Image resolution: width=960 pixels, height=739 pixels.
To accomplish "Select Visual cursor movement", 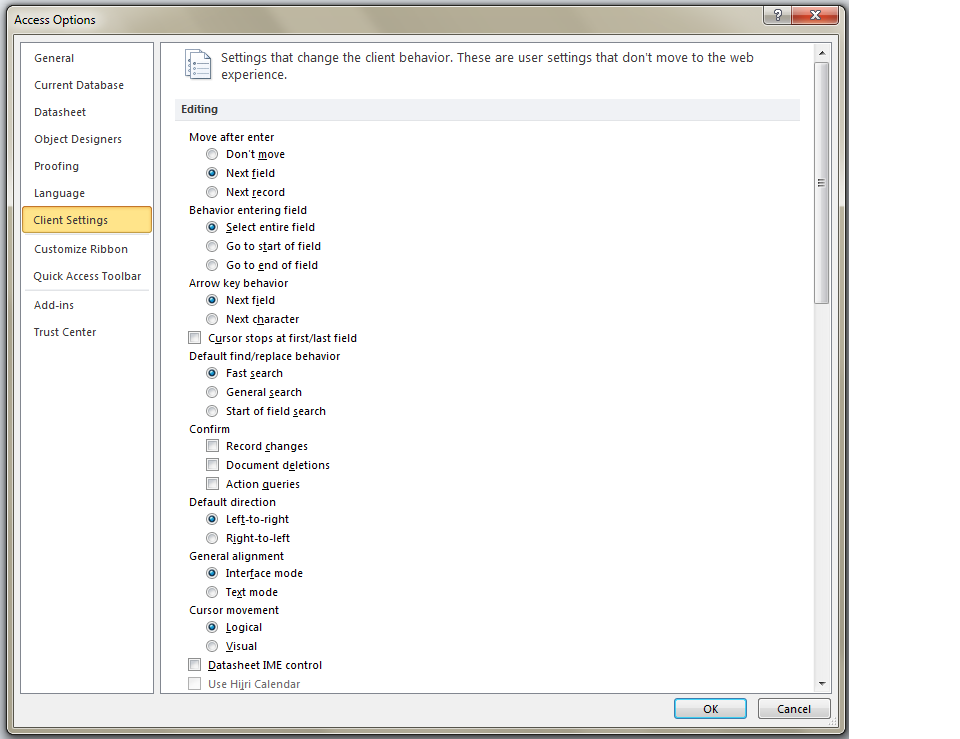I will pyautogui.click(x=212, y=646).
